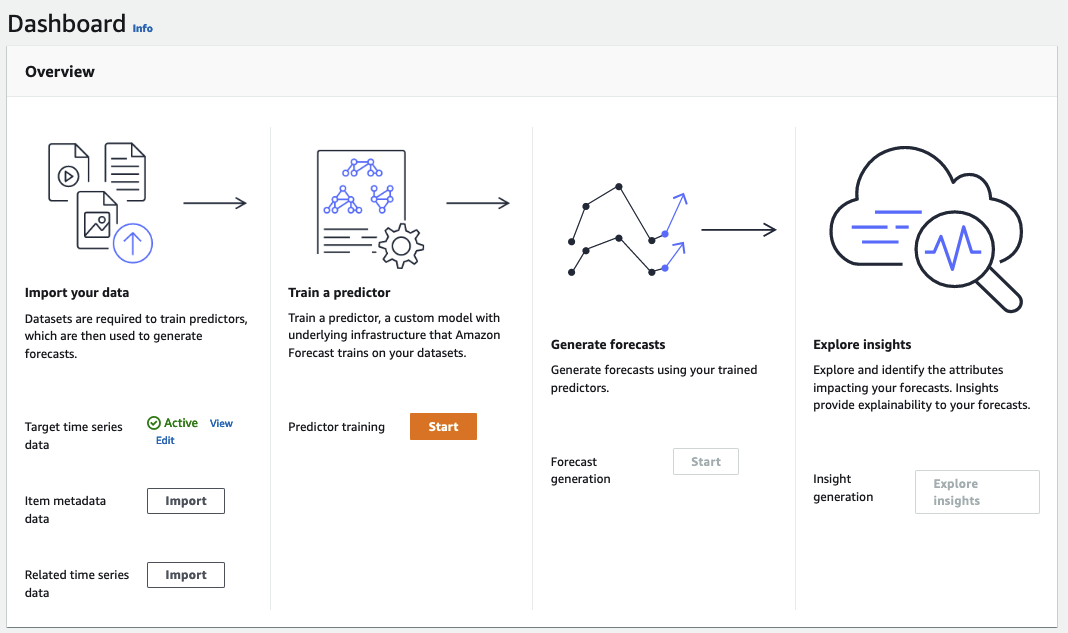This screenshot has width=1068, height=633.
Task: Start predictor training
Action: pyautogui.click(x=443, y=426)
